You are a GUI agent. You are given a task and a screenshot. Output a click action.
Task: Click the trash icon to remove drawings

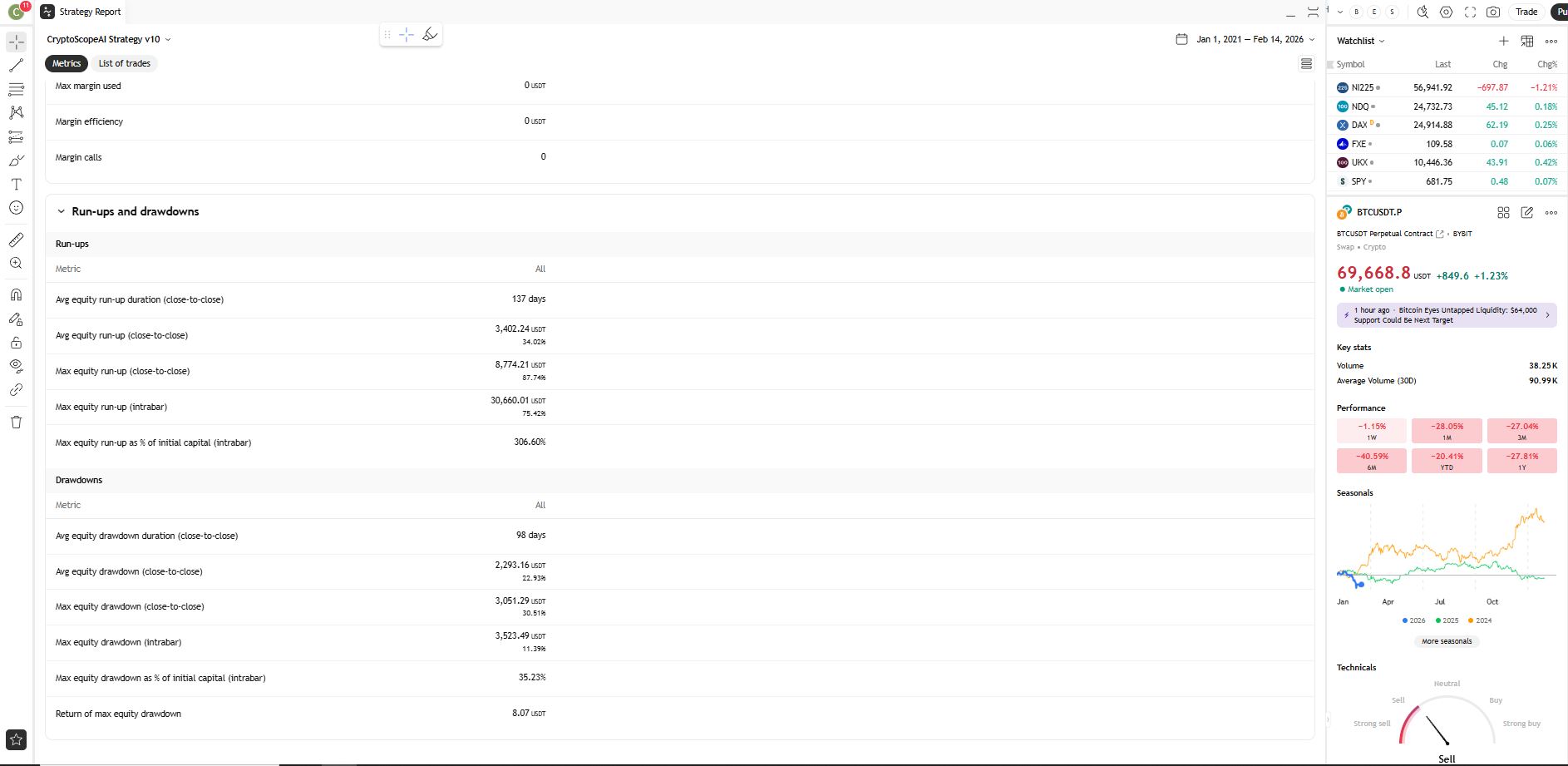point(16,422)
